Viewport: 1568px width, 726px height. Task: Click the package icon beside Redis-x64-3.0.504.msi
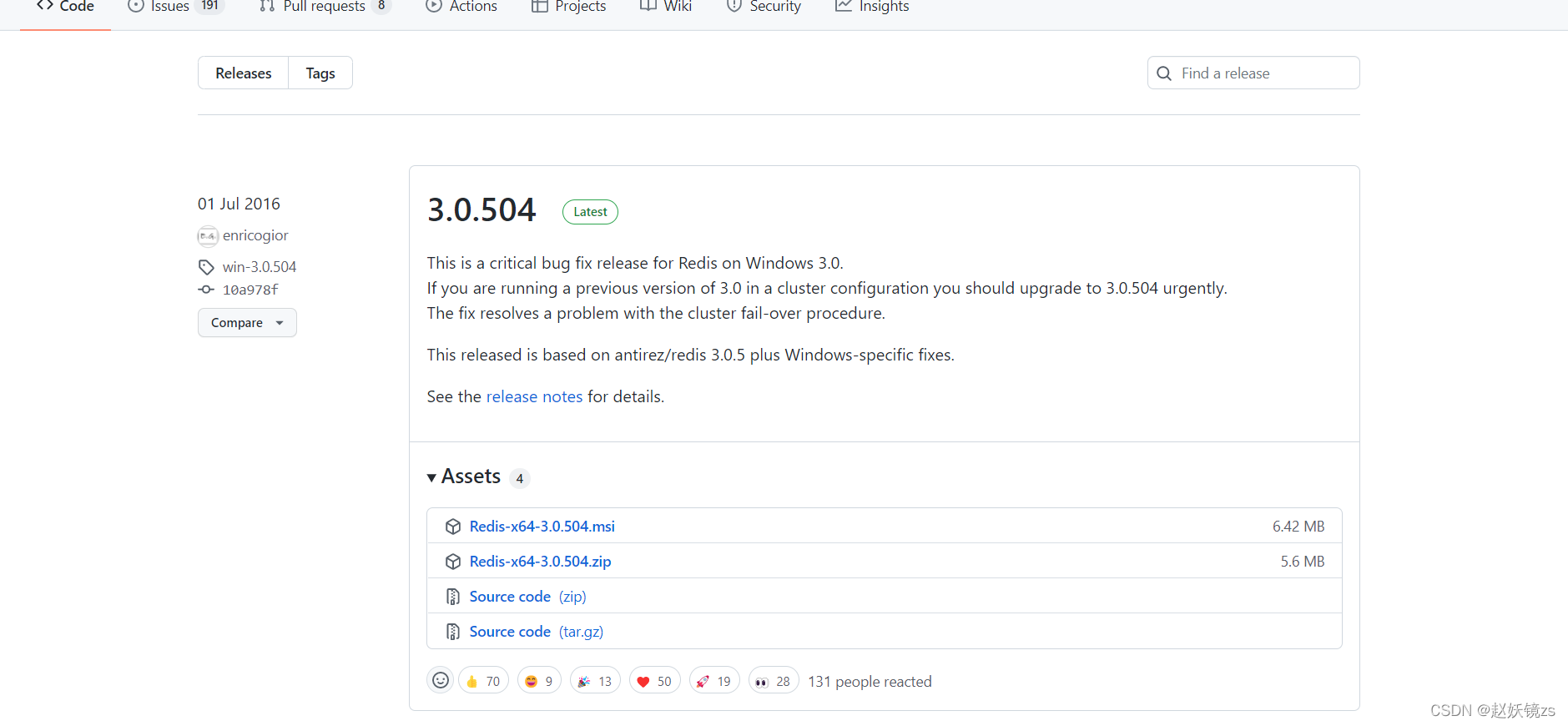(453, 527)
